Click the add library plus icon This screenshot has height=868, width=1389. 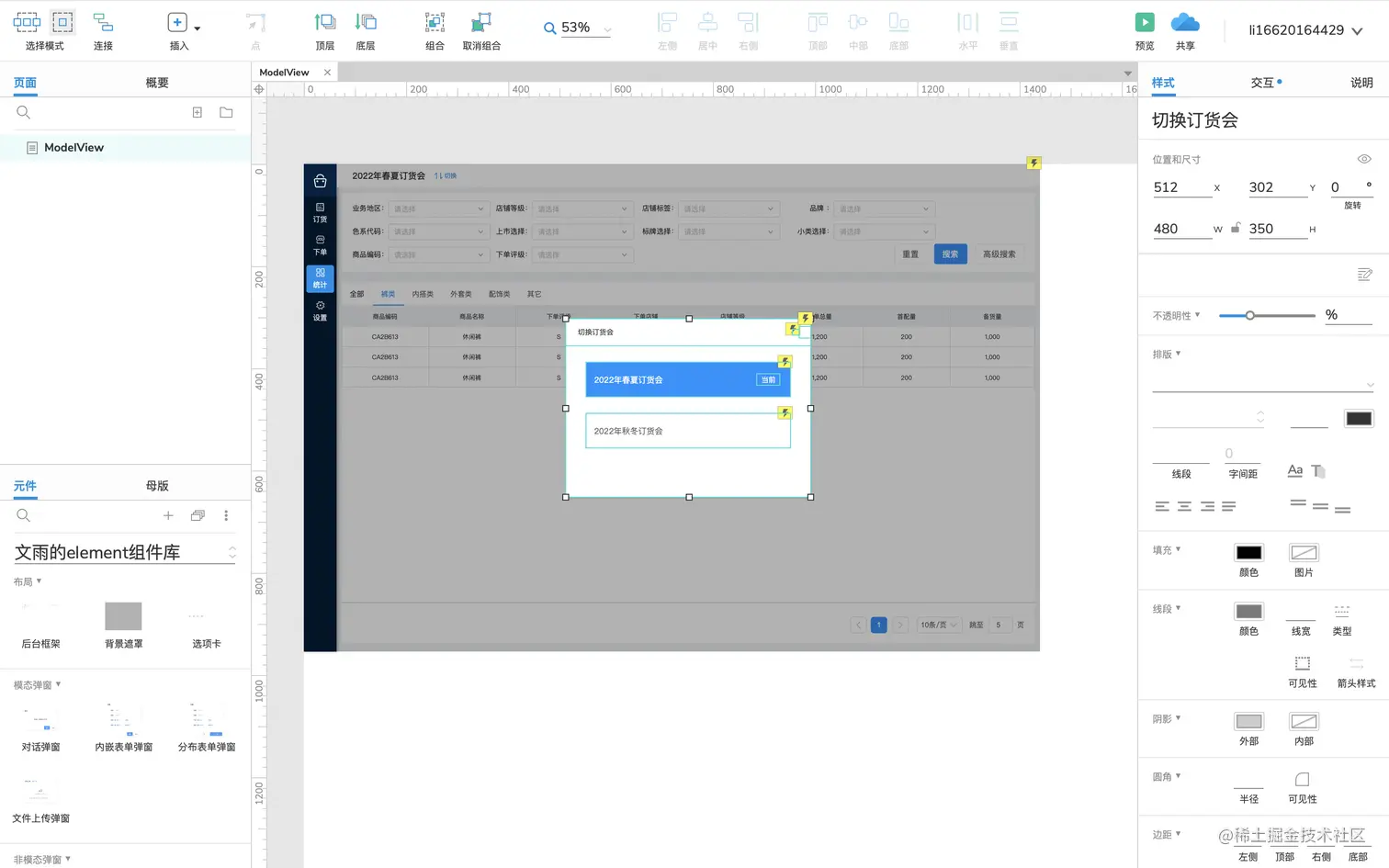click(x=168, y=515)
